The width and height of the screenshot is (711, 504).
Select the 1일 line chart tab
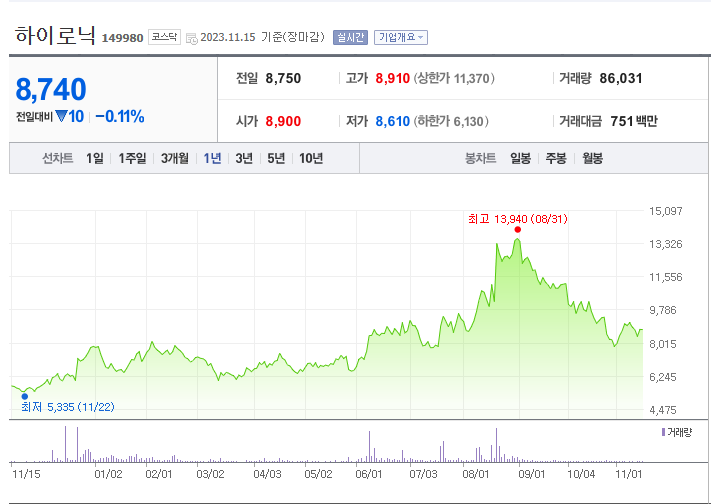[95, 158]
